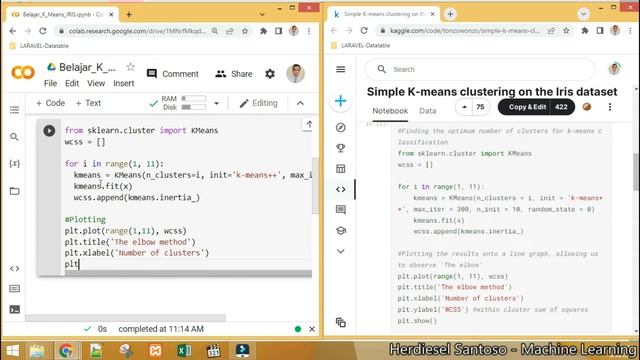Open Colab terminal icon
Image resolution: width=640 pixels, height=360 pixels.
14,309
